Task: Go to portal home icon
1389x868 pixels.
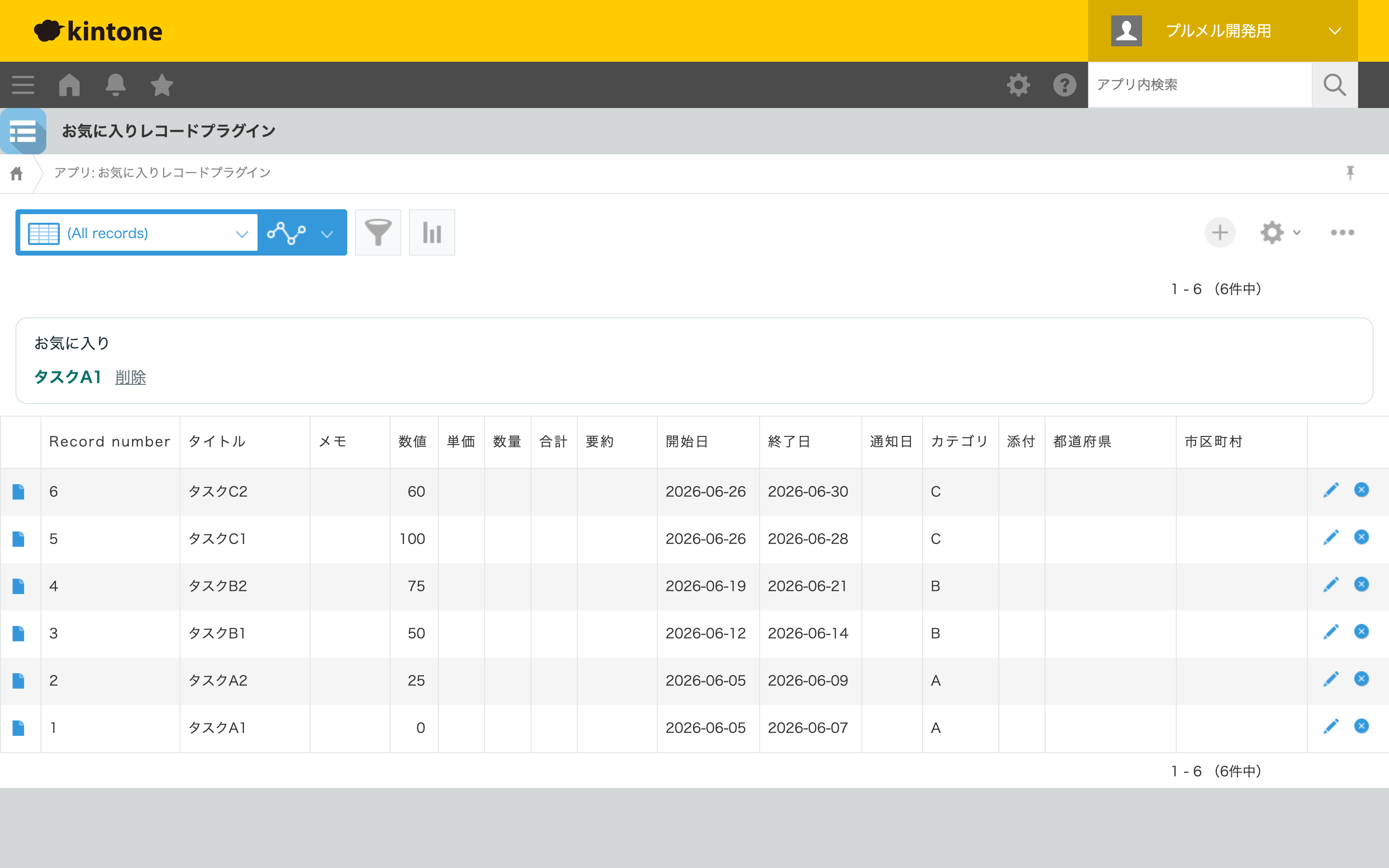Action: [x=69, y=85]
